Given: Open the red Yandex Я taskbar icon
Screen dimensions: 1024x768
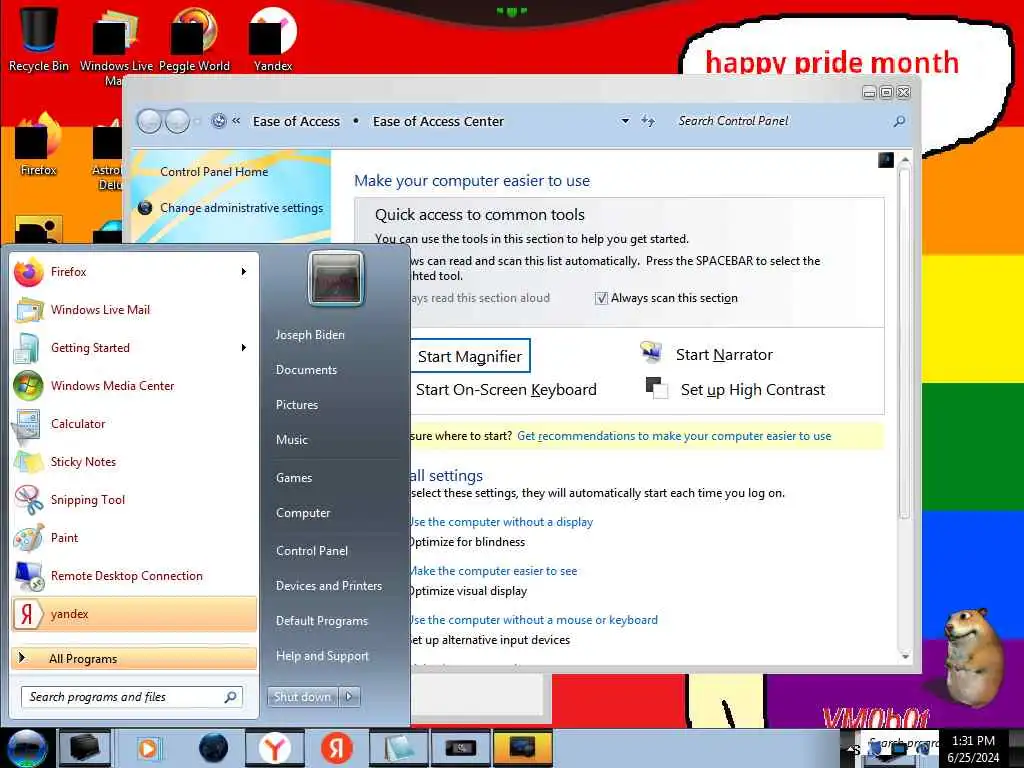Looking at the screenshot, I should coord(336,748).
